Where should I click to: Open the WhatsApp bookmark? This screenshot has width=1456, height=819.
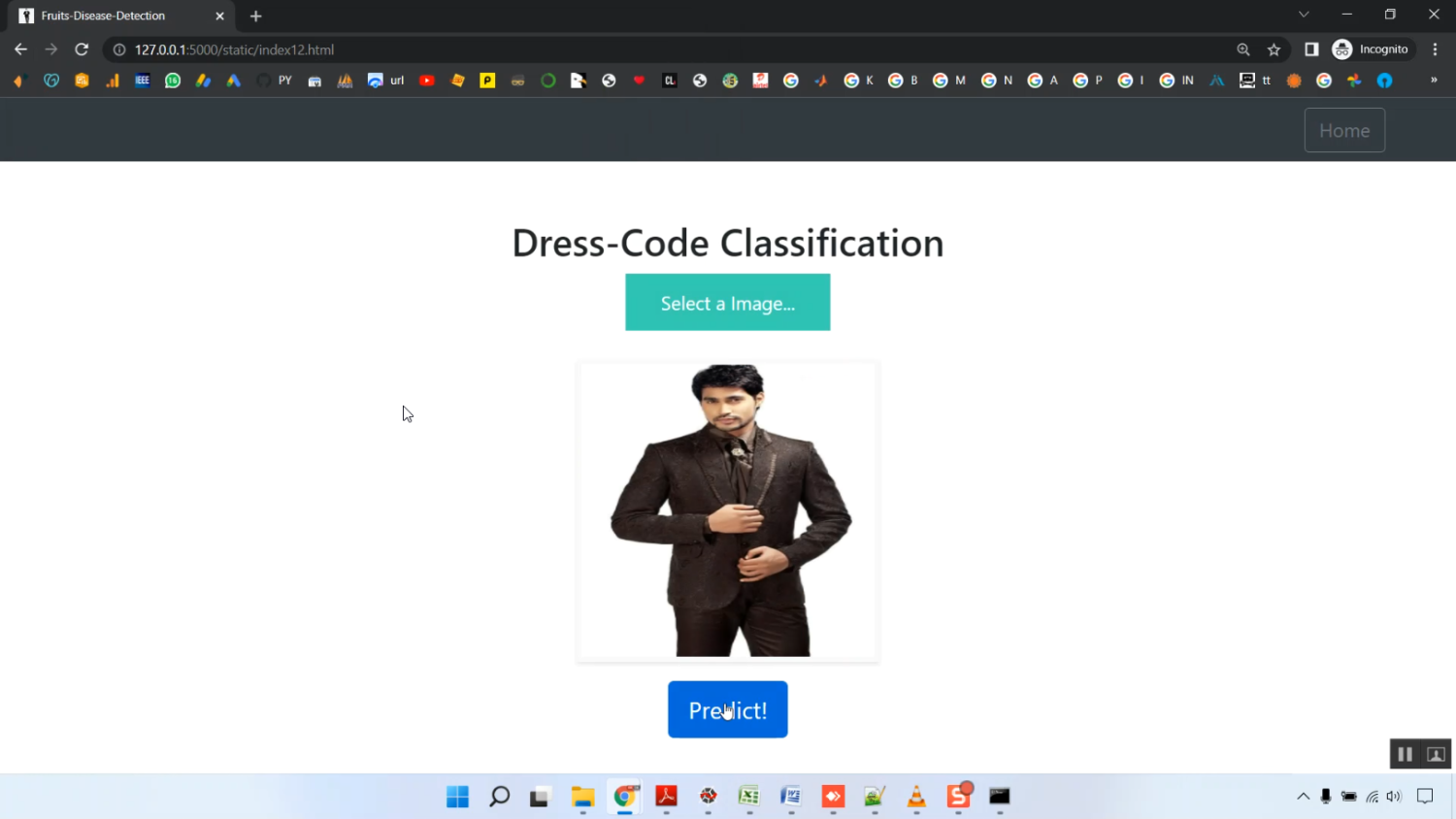click(173, 81)
